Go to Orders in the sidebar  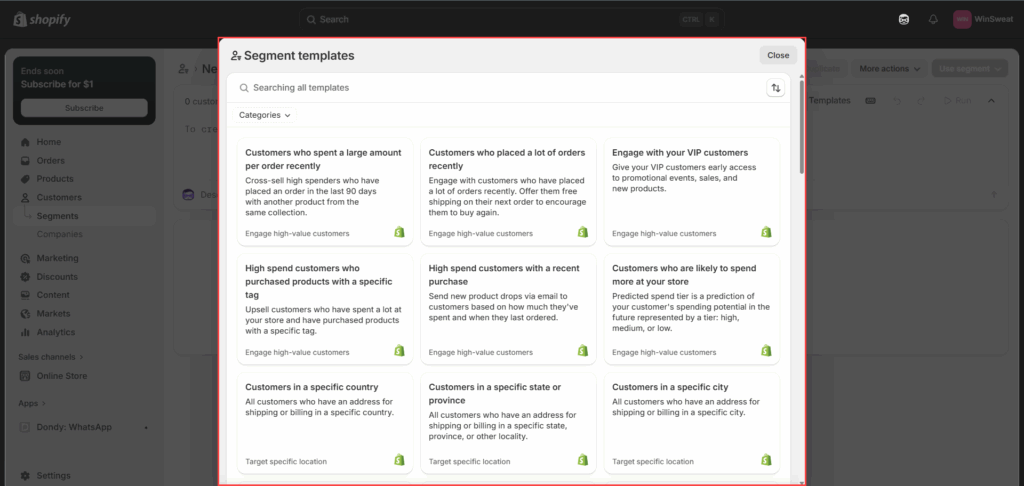(50, 160)
